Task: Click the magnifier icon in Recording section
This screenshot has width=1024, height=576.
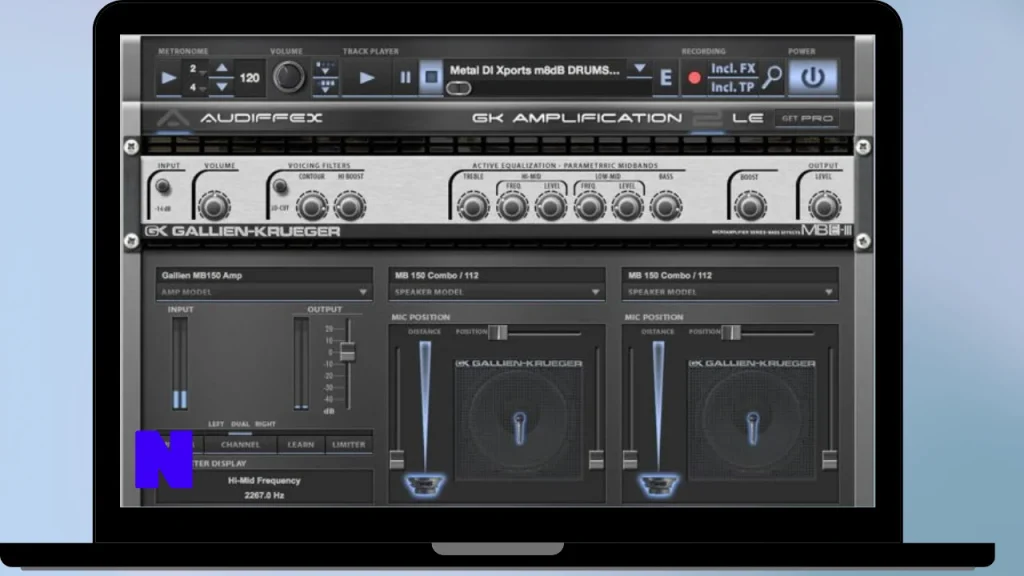Action: [x=772, y=77]
